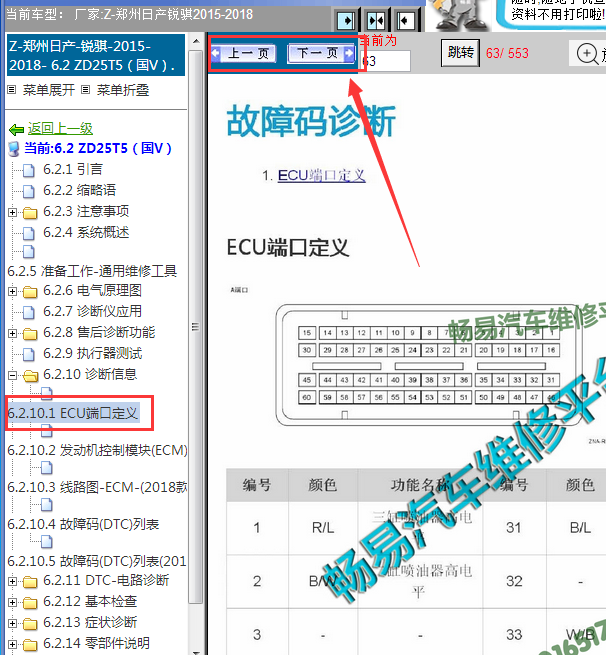
Task: Click document icon beside 6.2.1 引言
Action: pyautogui.click(x=29, y=170)
